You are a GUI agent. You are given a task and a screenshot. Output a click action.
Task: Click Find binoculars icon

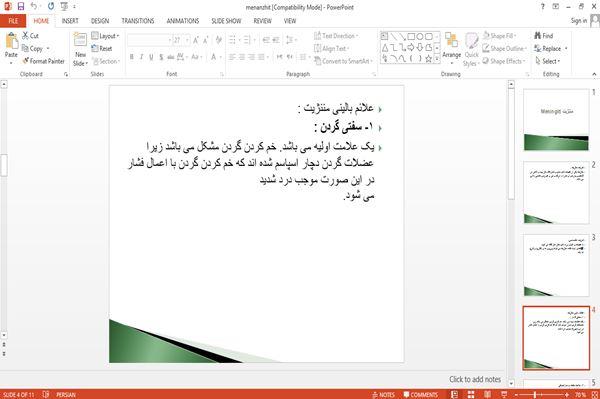point(538,36)
